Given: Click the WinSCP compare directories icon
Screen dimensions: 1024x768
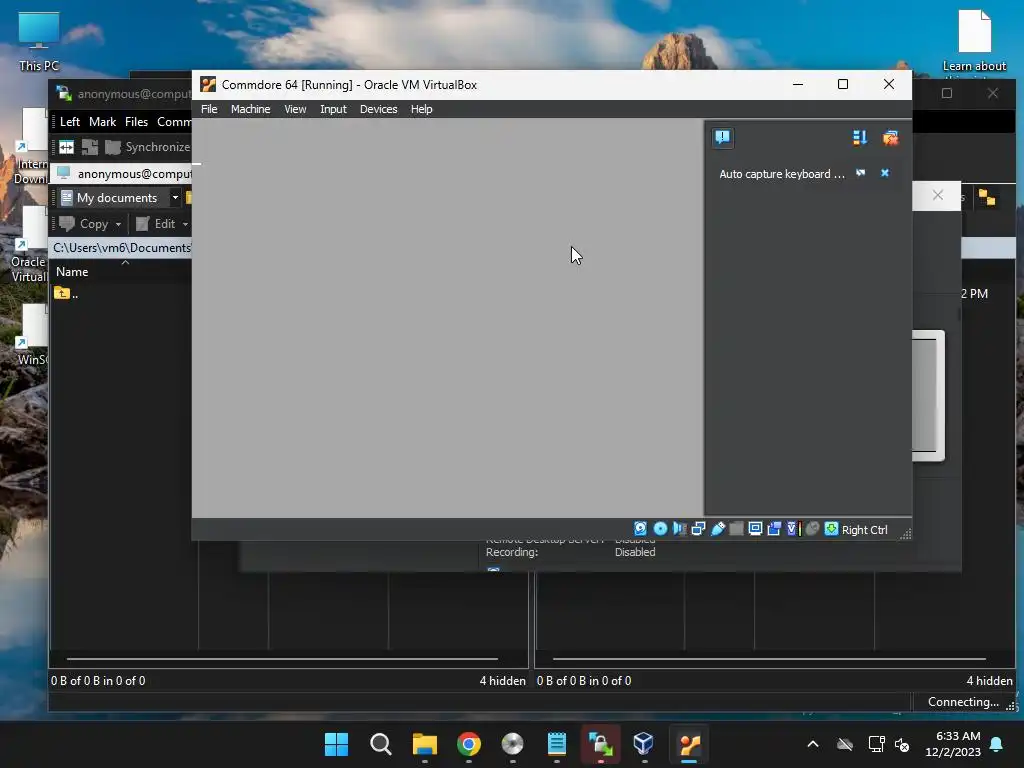Looking at the screenshot, I should point(67,147).
